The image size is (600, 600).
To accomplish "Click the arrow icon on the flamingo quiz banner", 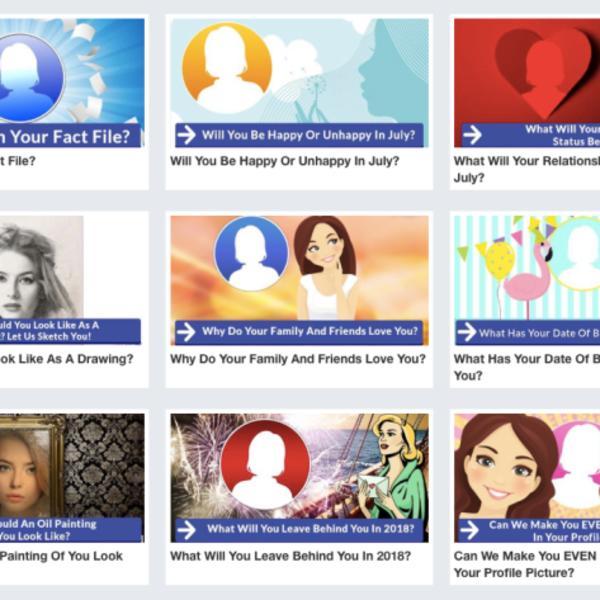I will (467, 332).
